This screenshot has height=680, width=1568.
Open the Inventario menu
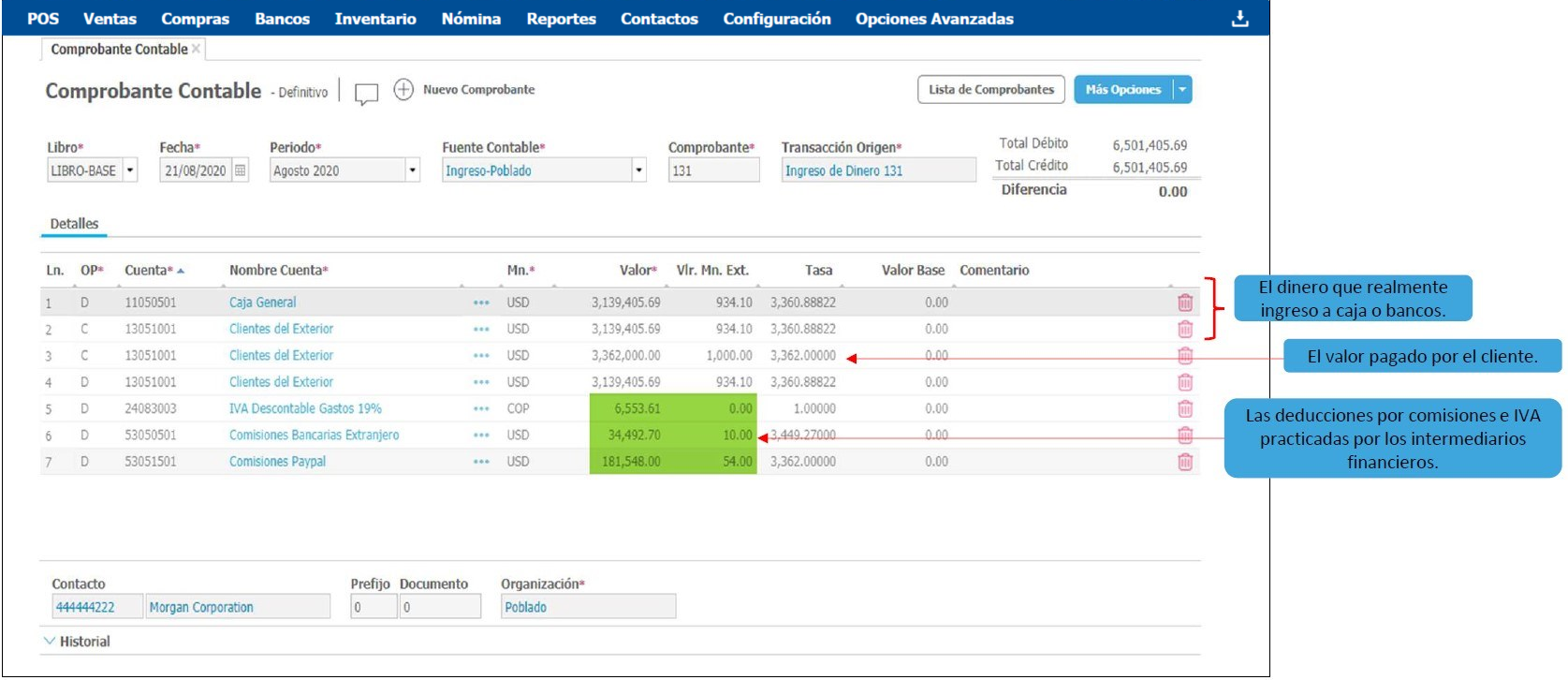(x=374, y=19)
